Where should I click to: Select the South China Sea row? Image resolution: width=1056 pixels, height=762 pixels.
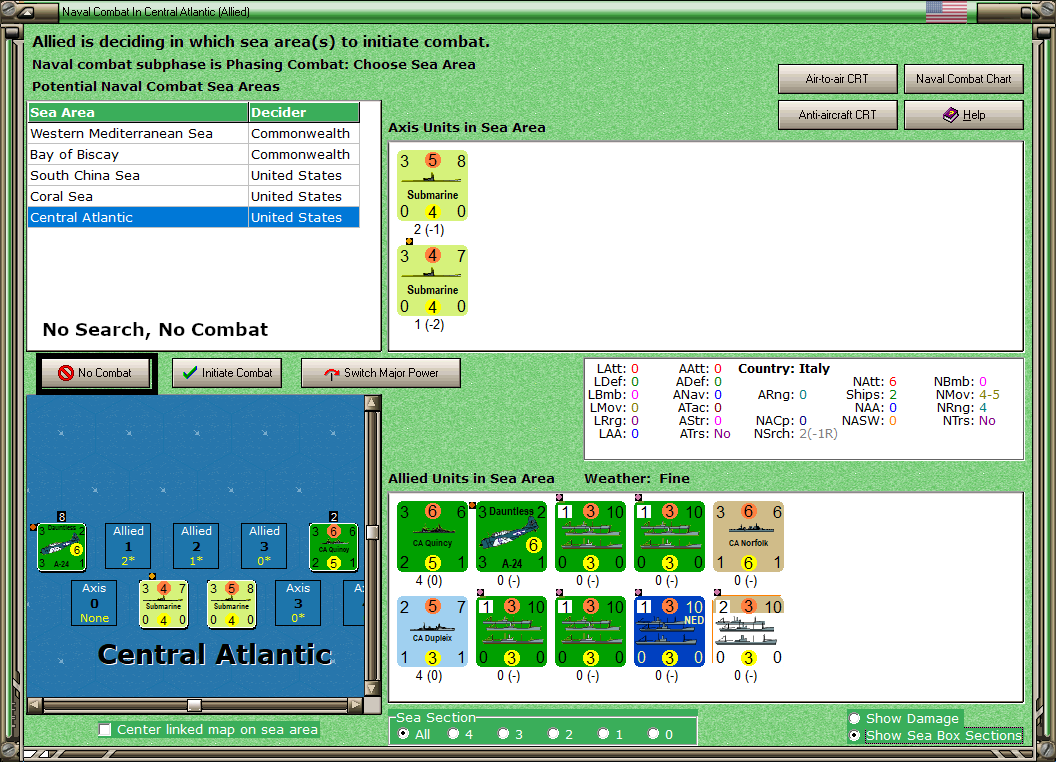[x=194, y=175]
